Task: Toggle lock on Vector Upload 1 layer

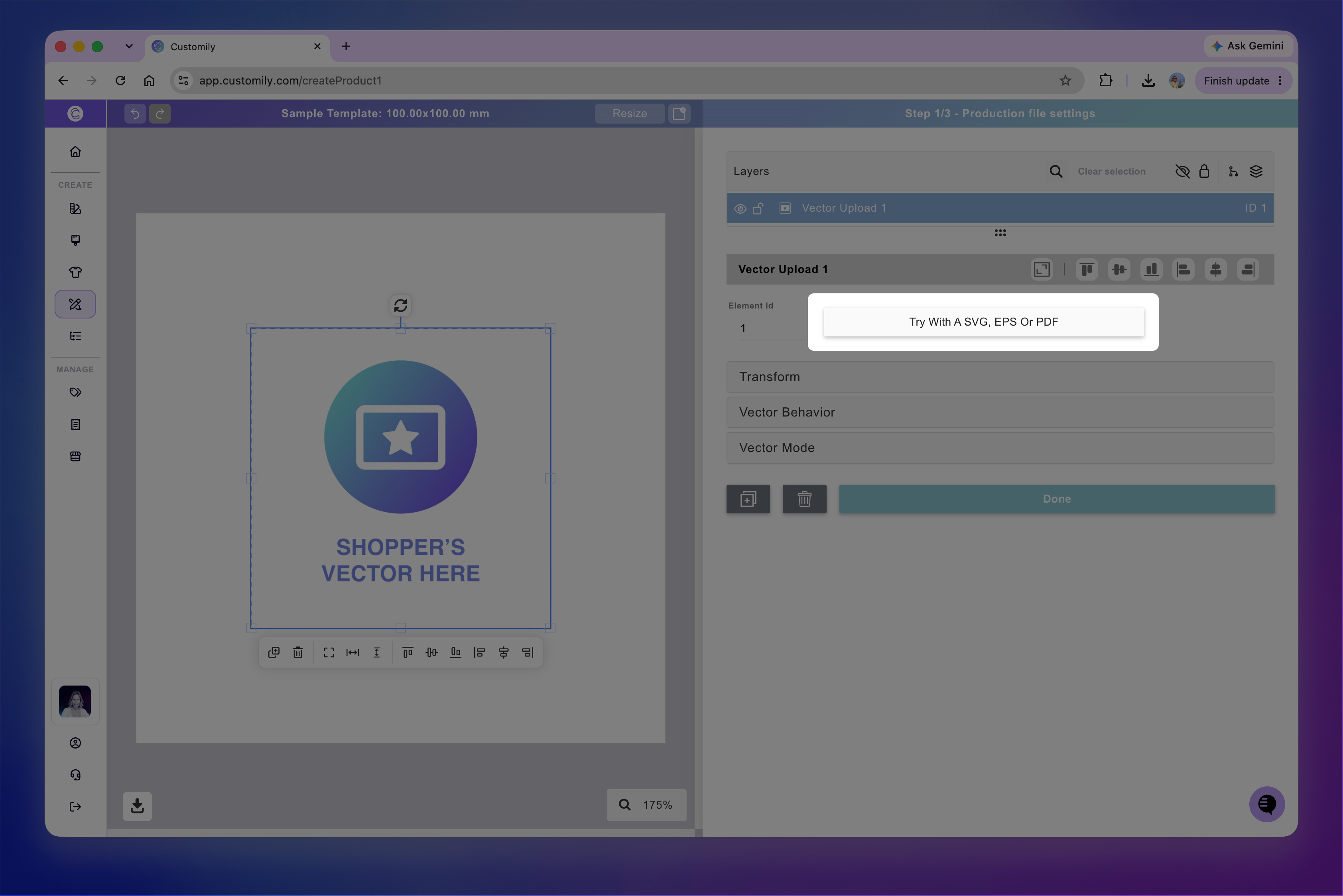Action: 758,208
